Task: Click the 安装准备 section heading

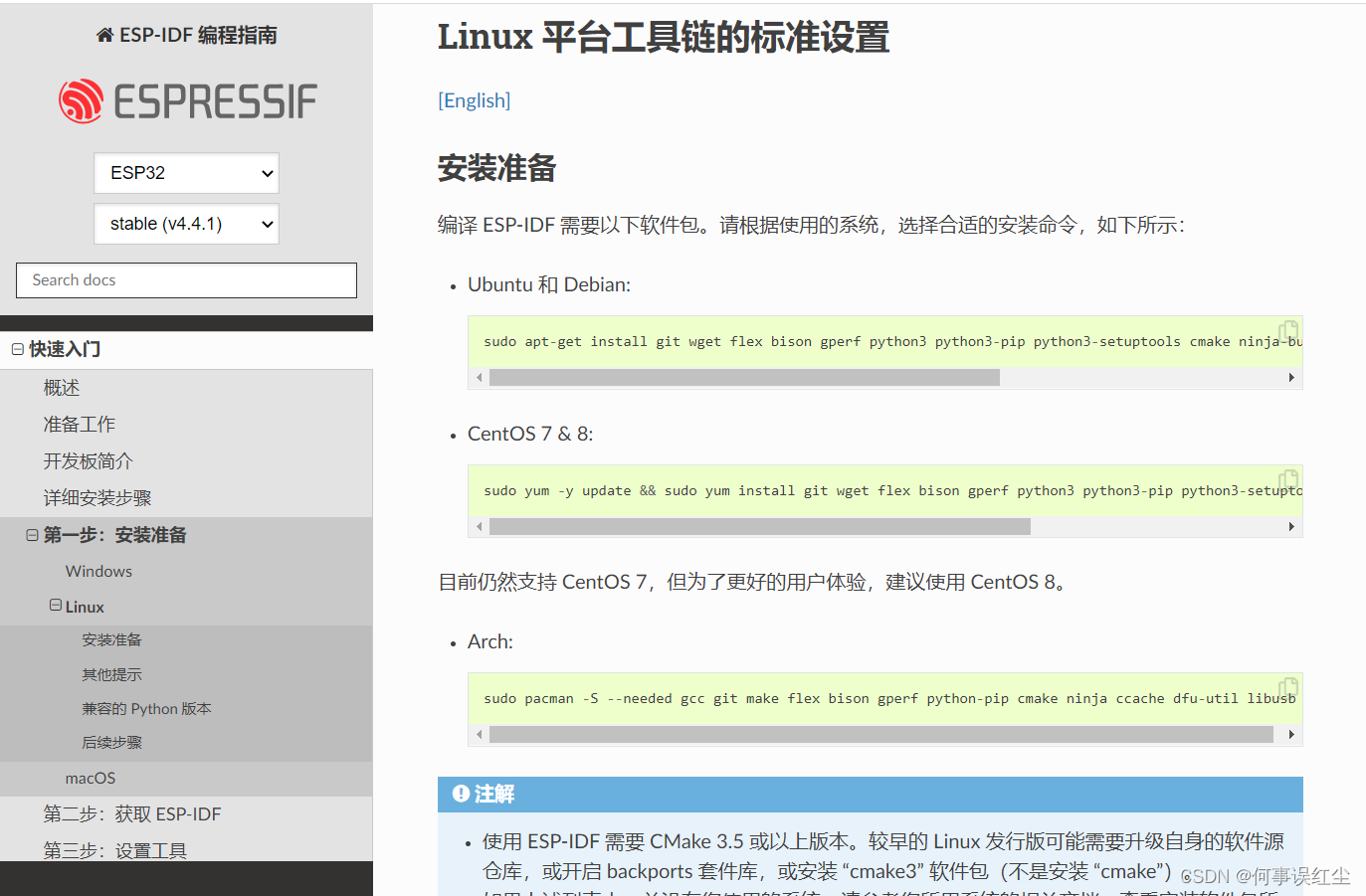Action: (x=497, y=168)
